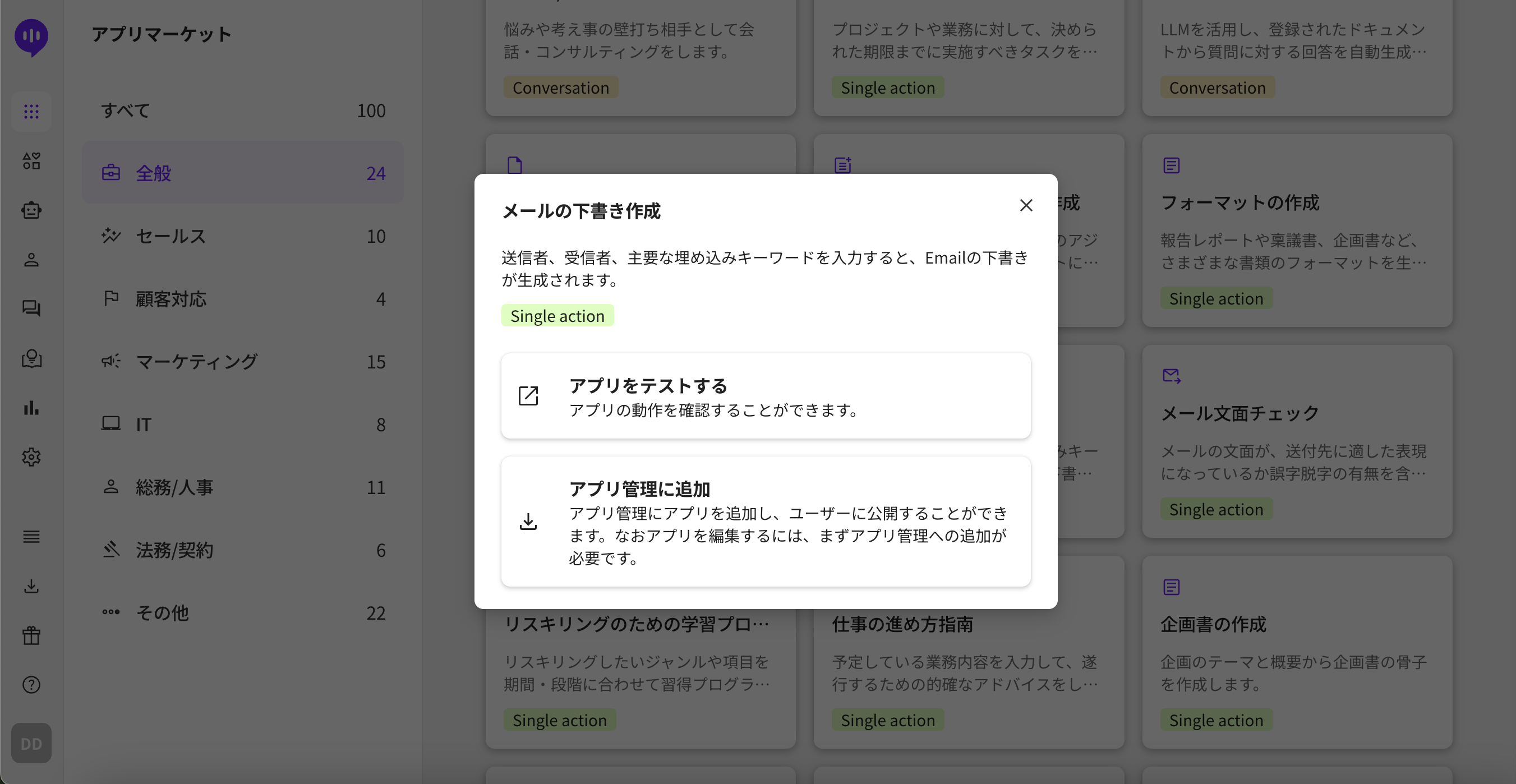This screenshot has width=1516, height=784.
Task: Select the セールス category
Action: click(242, 236)
